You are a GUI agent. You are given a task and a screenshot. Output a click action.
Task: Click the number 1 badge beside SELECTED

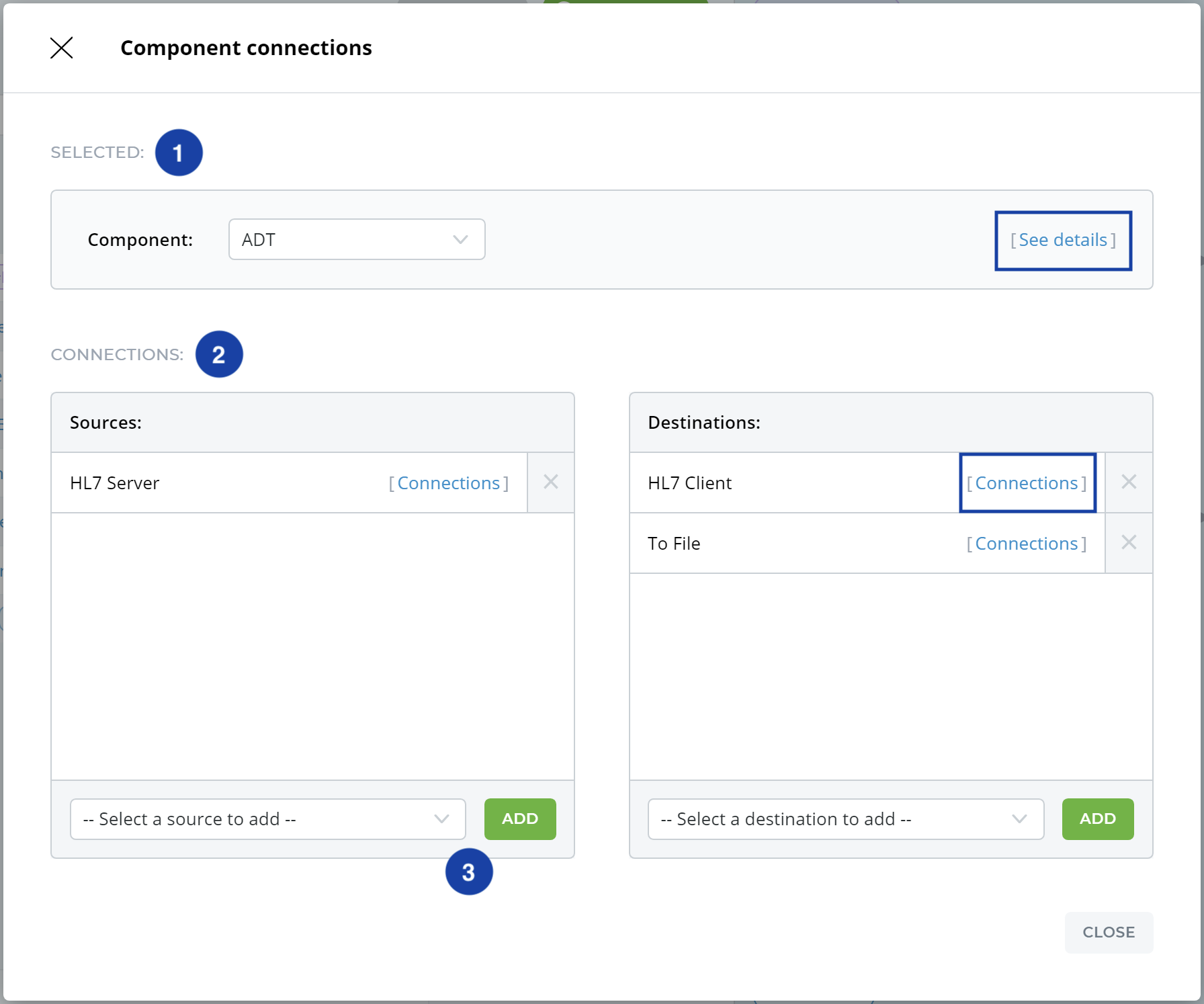[x=179, y=153]
